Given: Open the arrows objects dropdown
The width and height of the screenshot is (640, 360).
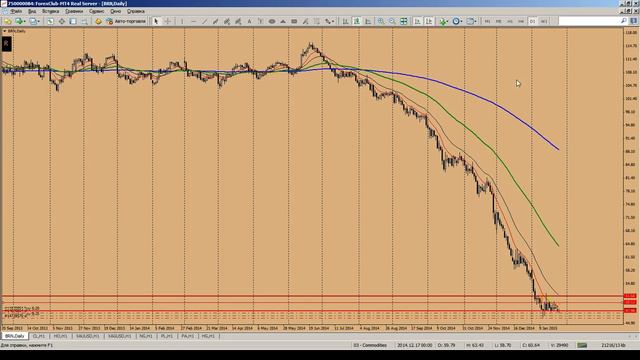Looking at the screenshot, I should pos(333,21).
